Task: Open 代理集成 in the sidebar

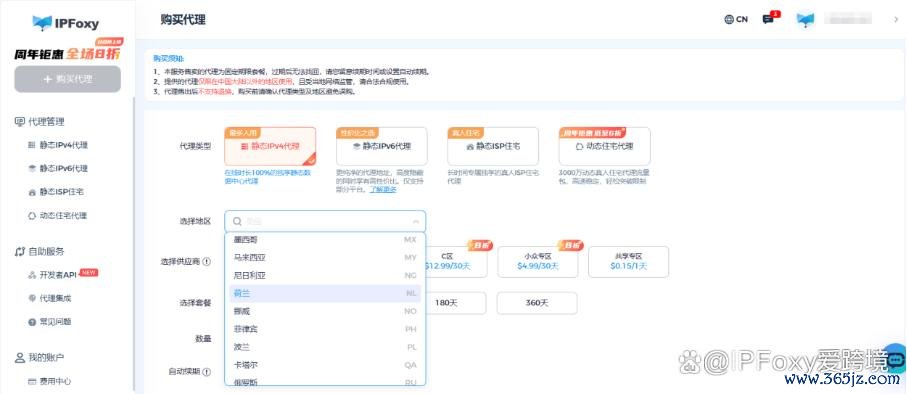Action: [56, 298]
